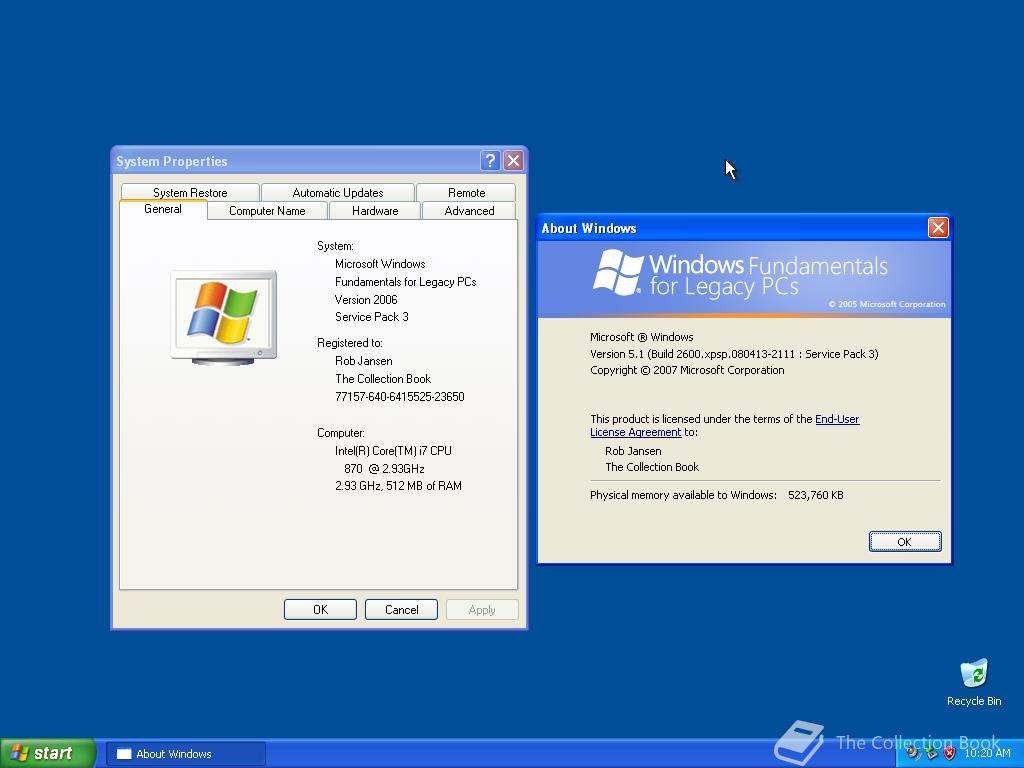Screen dimensions: 1024x768
Task: Click 'The Collection Book' in System Properties
Action: tap(383, 379)
